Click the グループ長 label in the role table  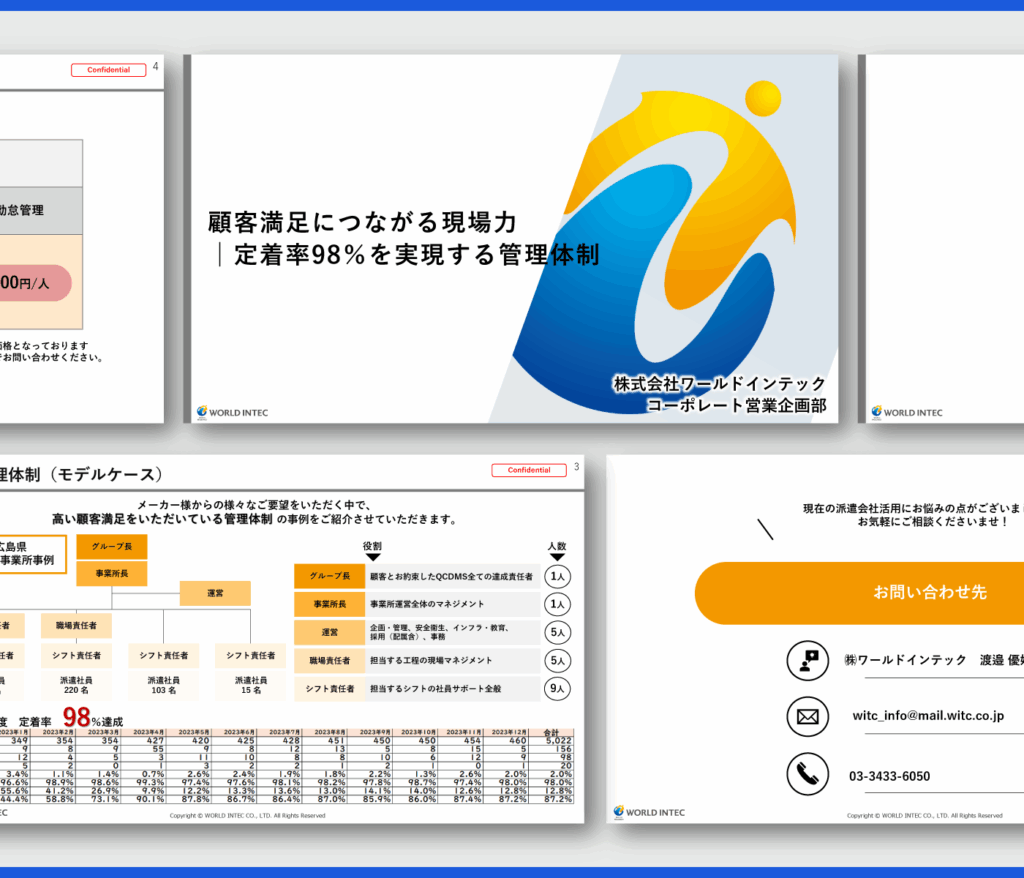pos(330,576)
